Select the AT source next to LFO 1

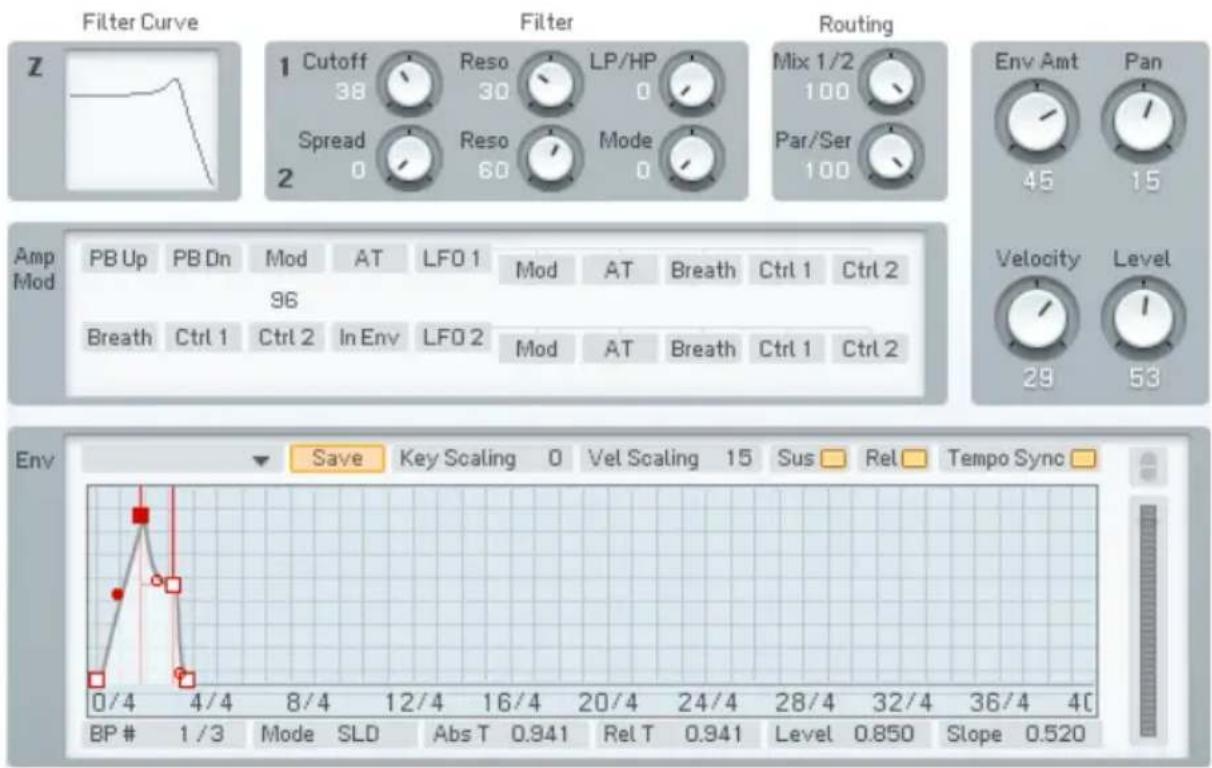click(x=369, y=259)
